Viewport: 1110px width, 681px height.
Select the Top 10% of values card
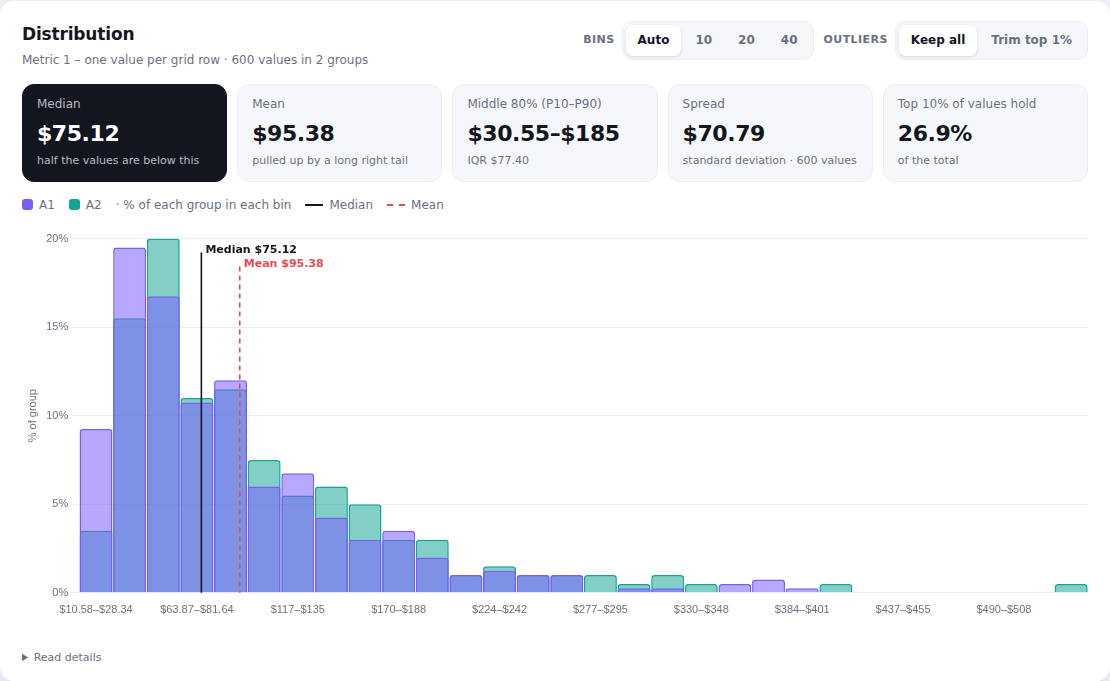[x=985, y=133]
